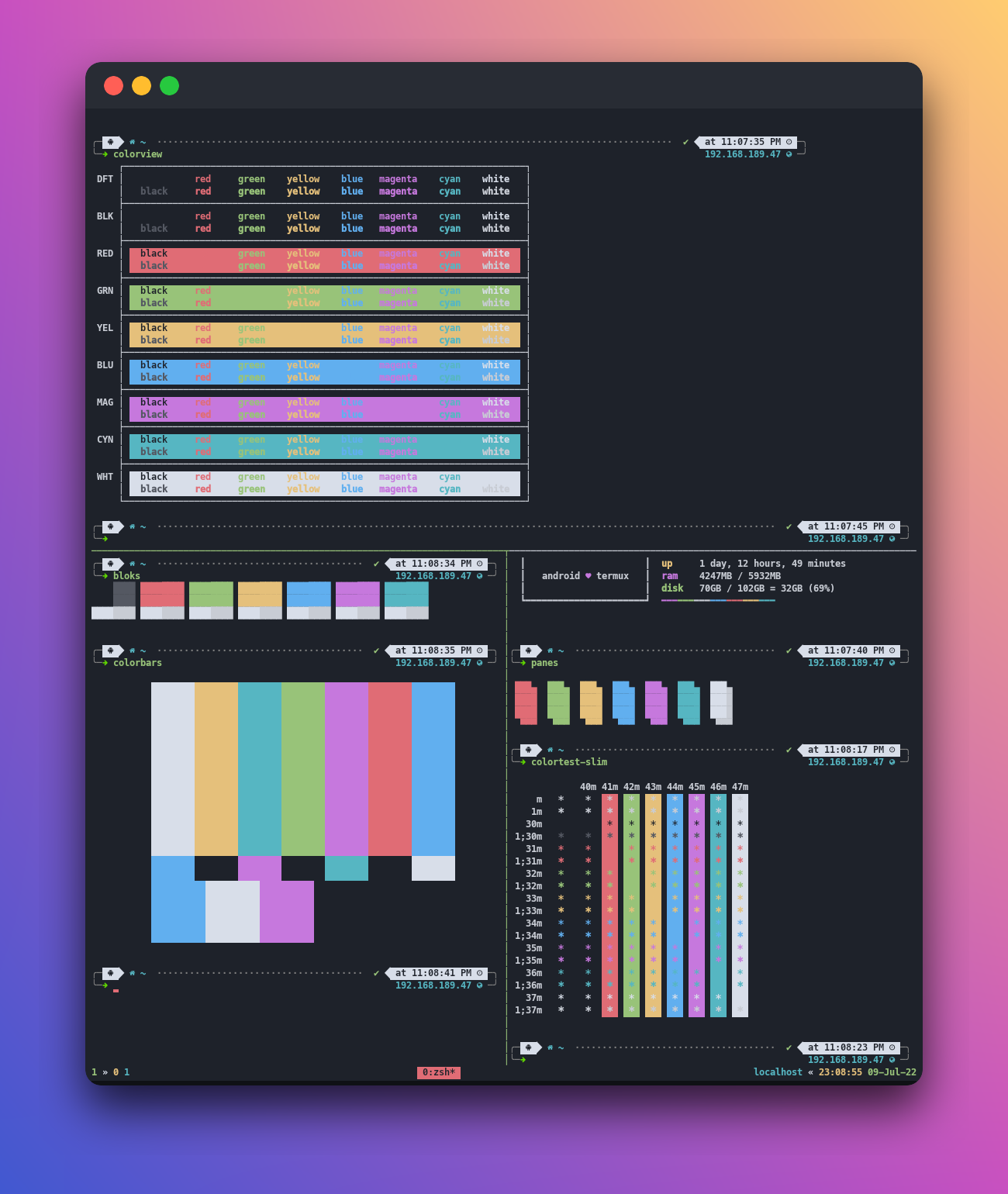This screenshot has height=1194, width=1008.
Task: Click the clock icon after 11:07:40 PM
Action: pyautogui.click(x=892, y=650)
